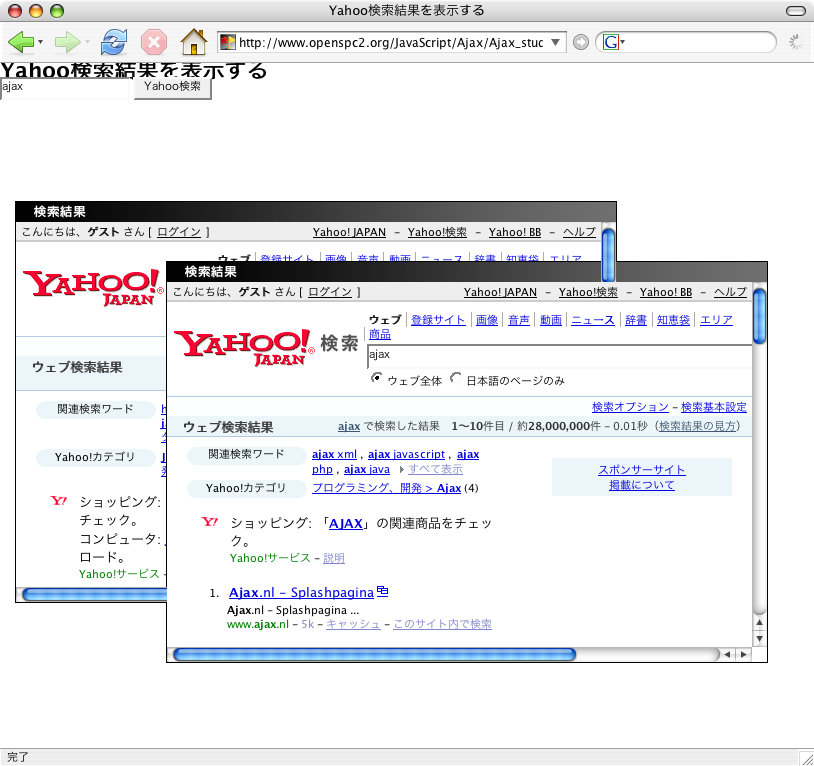
Task: Open the 掲載について link
Action: 642,485
